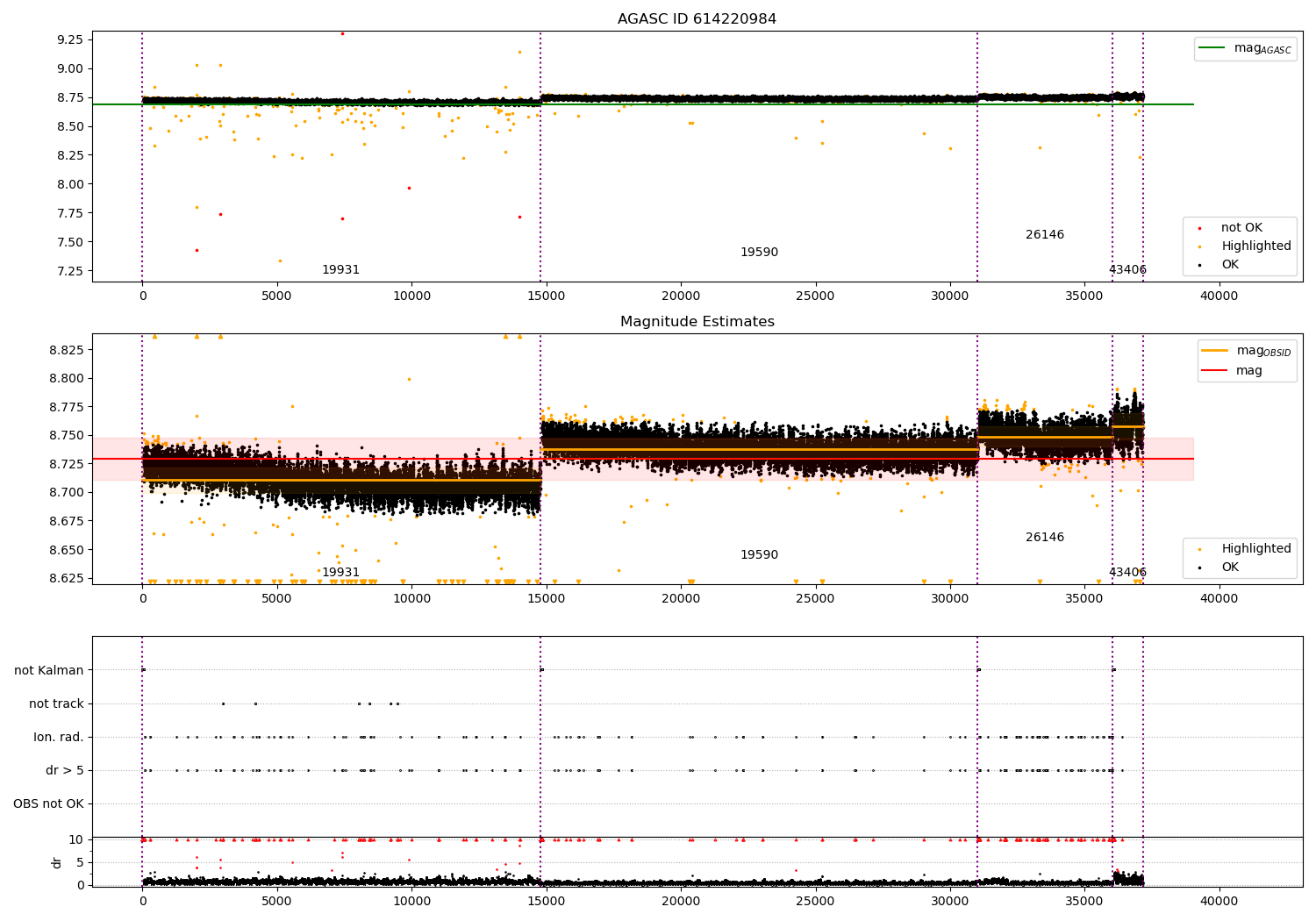
Task: Click the red 'mag' legend line
Action: click(1215, 370)
